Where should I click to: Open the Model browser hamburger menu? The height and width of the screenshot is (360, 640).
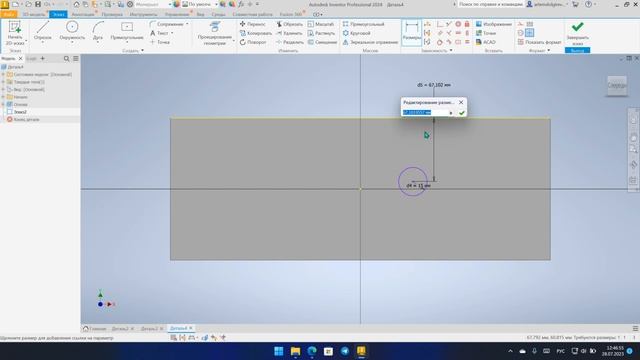coord(76,59)
